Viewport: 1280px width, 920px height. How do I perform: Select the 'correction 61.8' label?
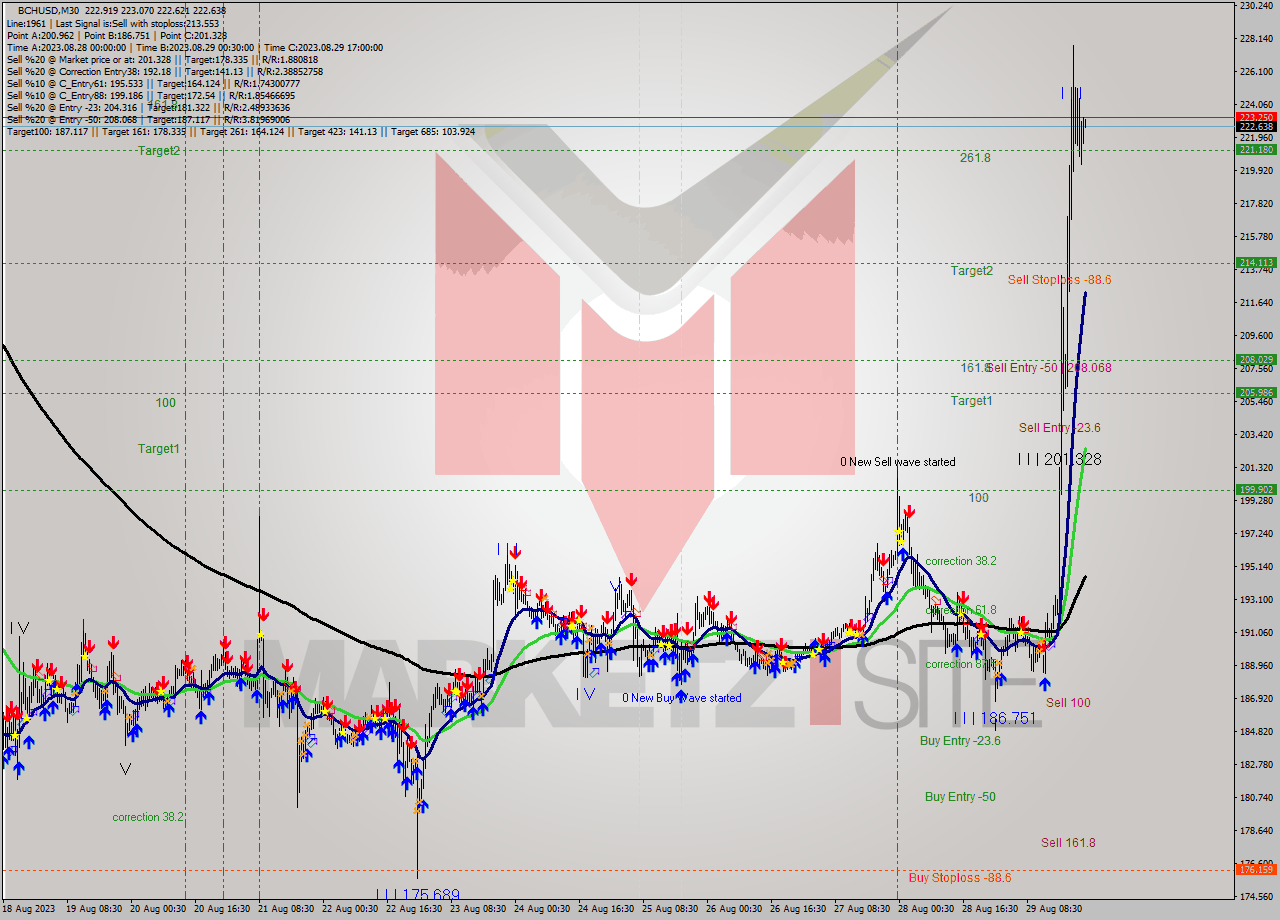coord(961,610)
